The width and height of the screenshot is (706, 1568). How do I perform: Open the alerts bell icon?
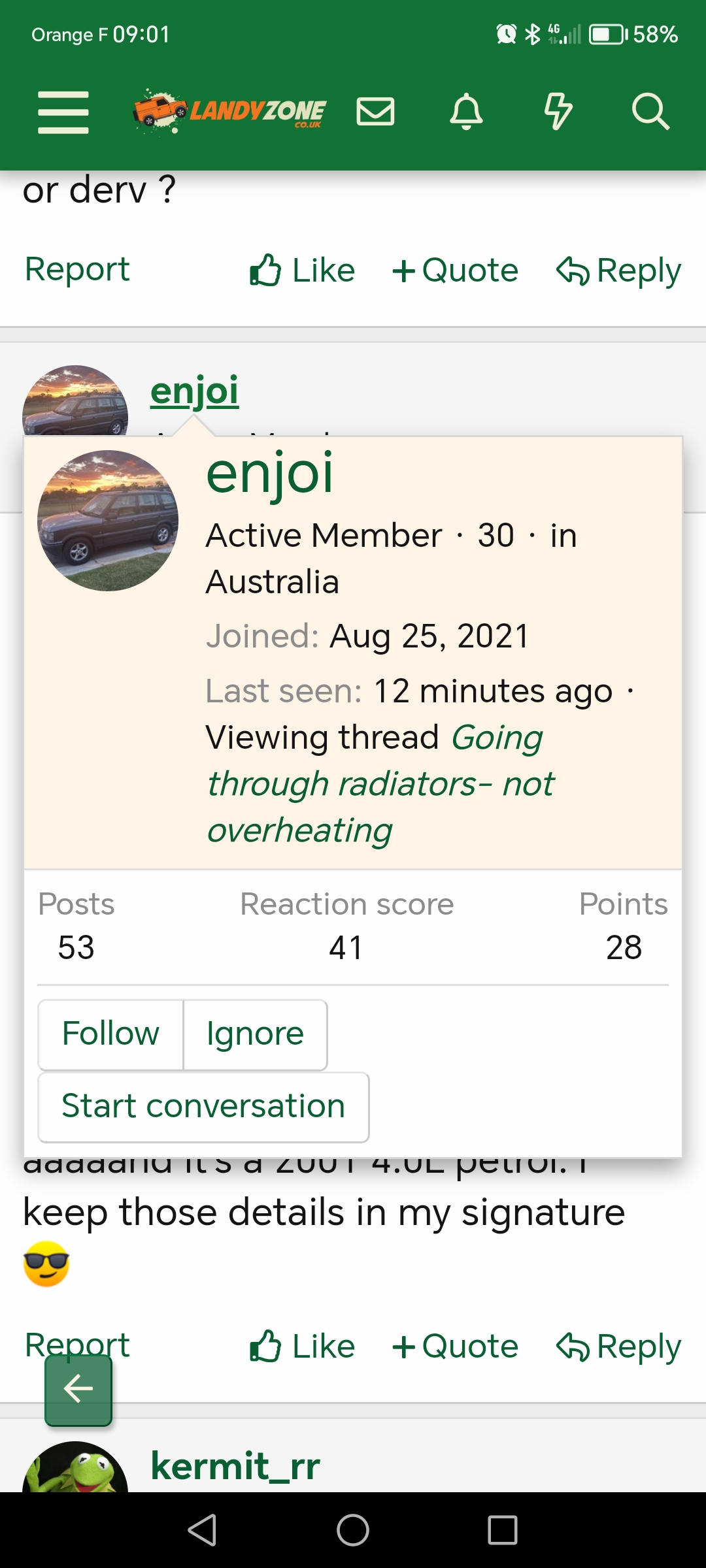pos(467,111)
